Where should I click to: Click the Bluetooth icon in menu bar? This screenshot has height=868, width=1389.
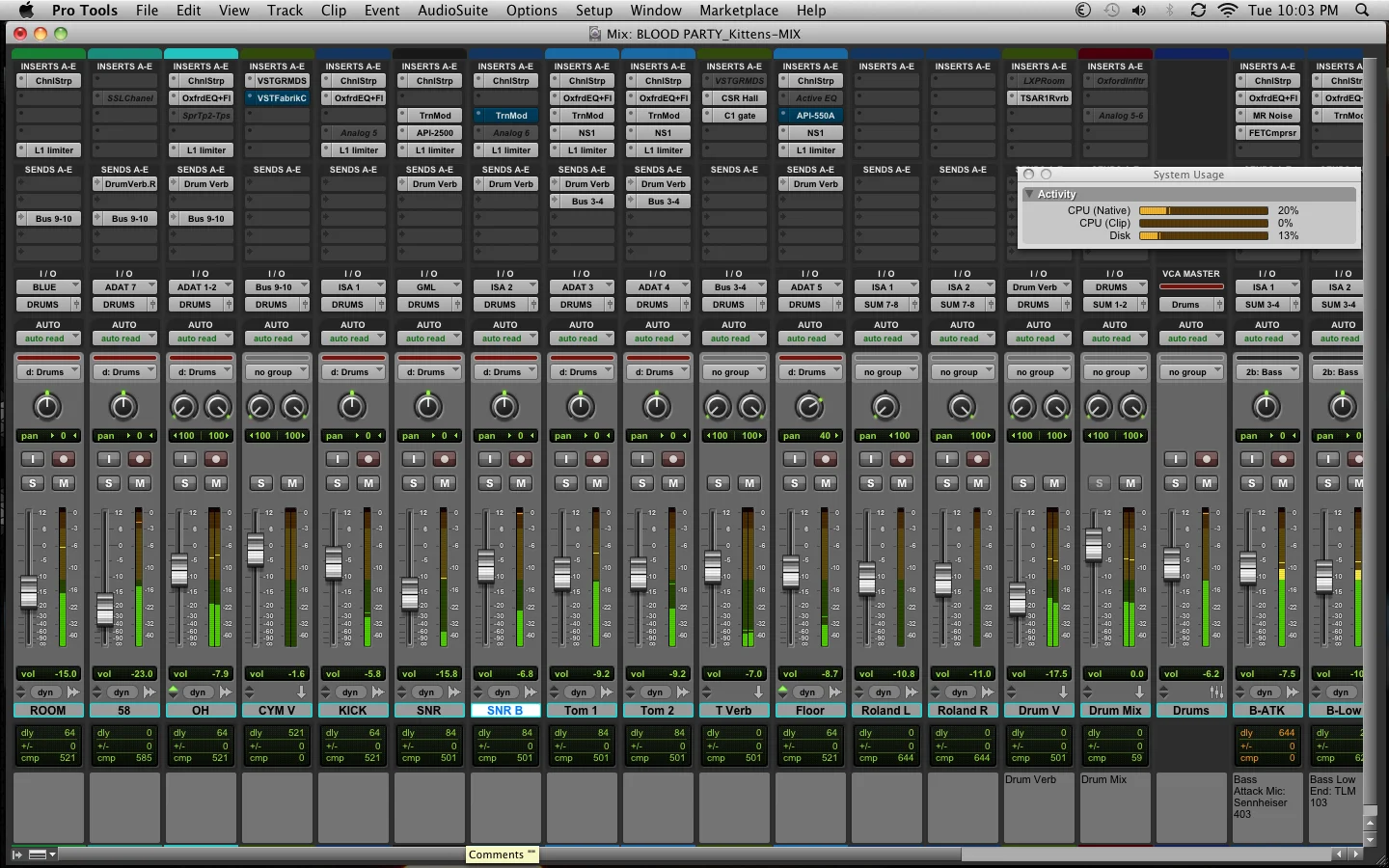coord(1169,11)
